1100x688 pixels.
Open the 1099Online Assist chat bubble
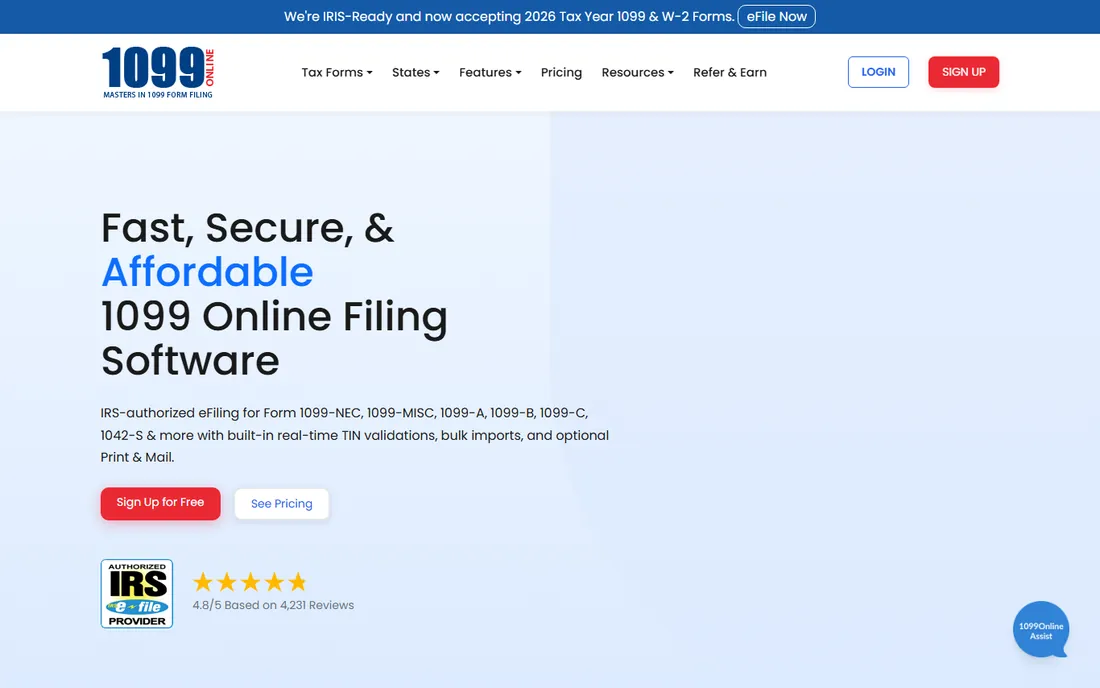[1041, 630]
